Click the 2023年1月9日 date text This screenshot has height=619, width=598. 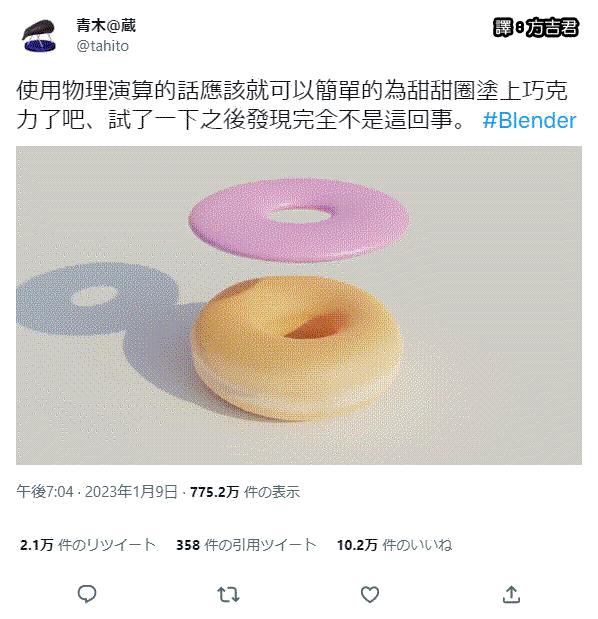pos(131,492)
